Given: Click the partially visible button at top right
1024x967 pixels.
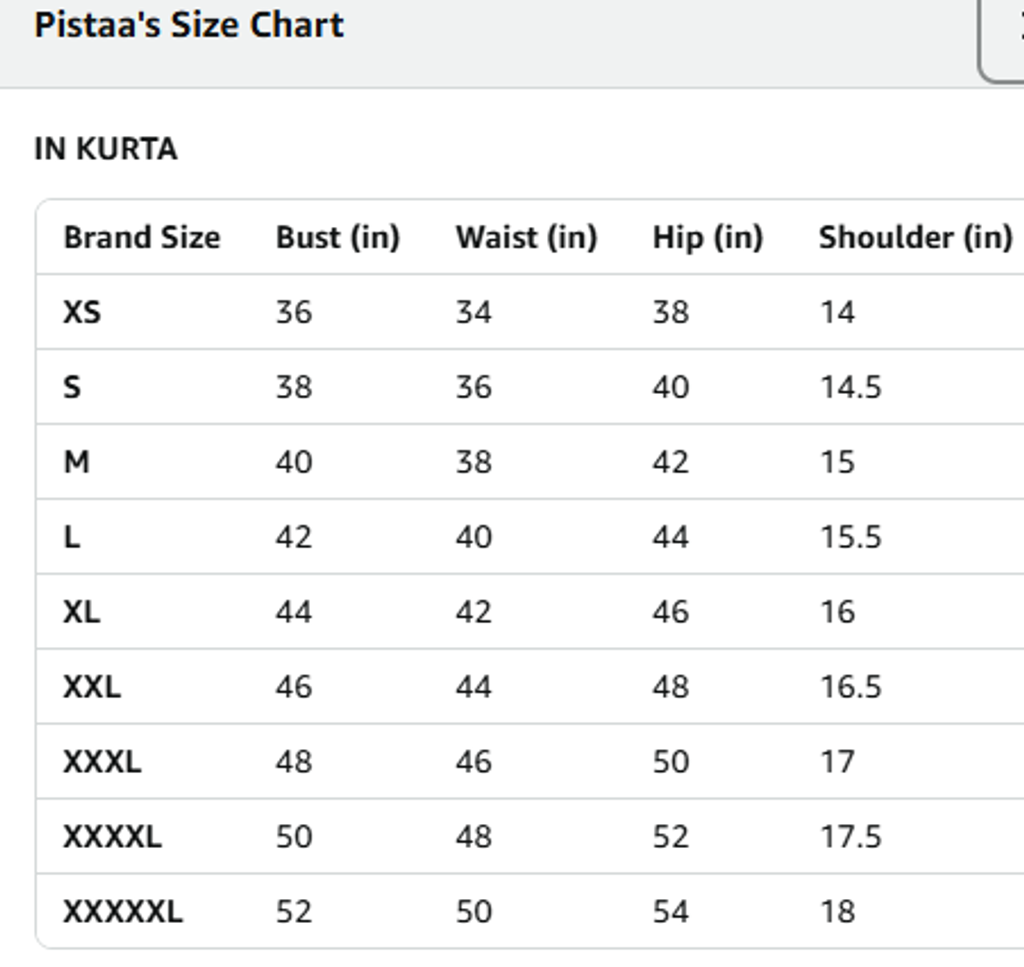Looking at the screenshot, I should click(1003, 38).
